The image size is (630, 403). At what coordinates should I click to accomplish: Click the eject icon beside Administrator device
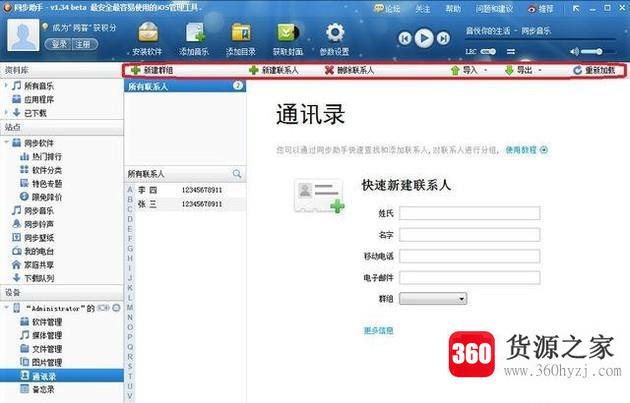coord(116,308)
